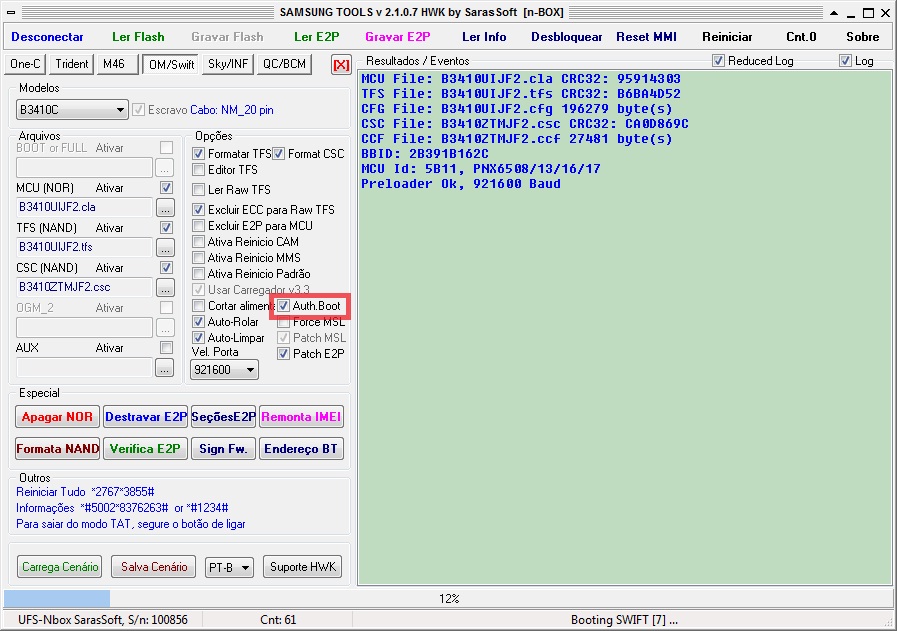Screen dimensions: 897x631
Task: Check Ativa Reinicio CAM
Action: click(x=199, y=241)
